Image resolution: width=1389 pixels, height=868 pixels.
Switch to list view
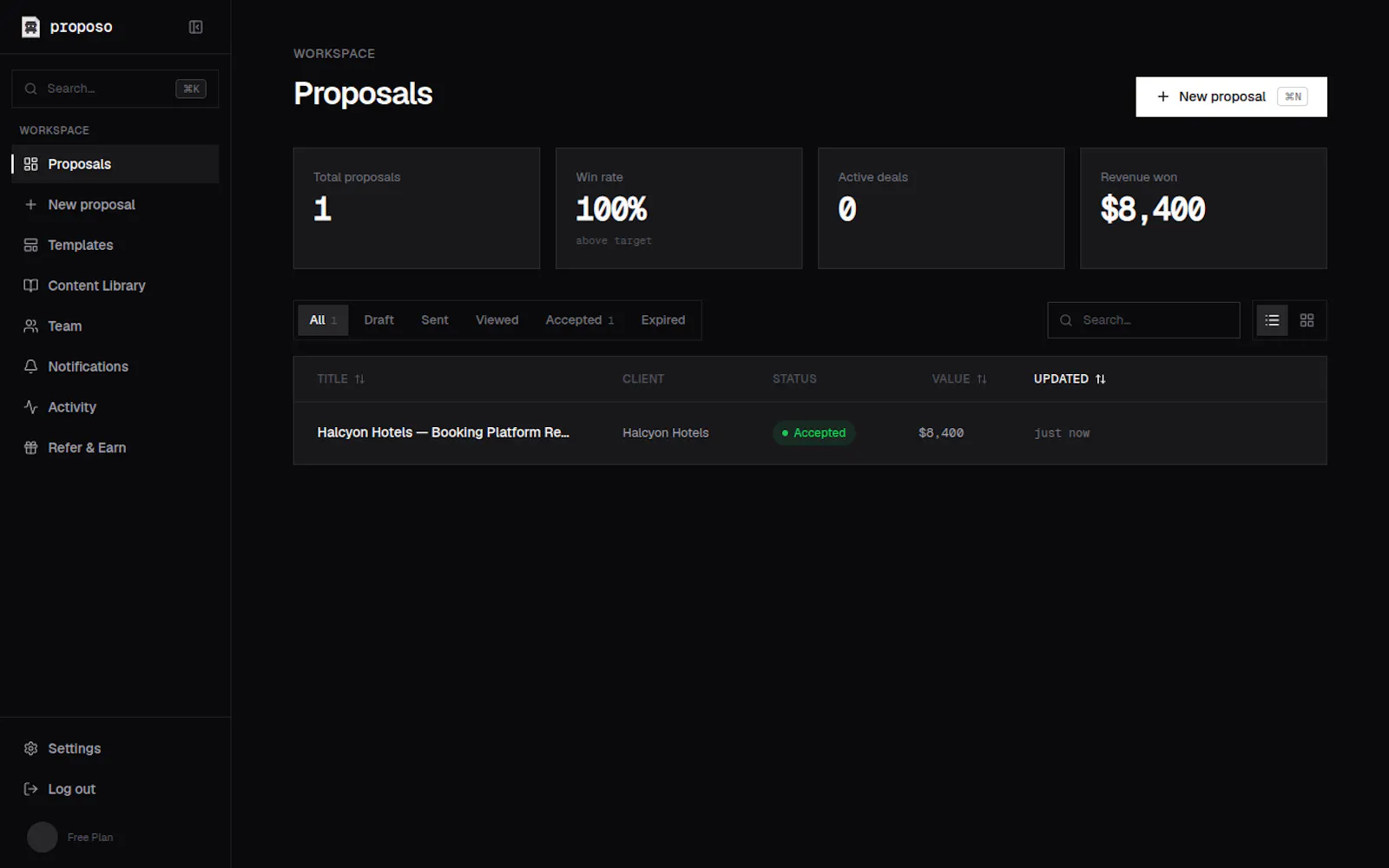1272,320
